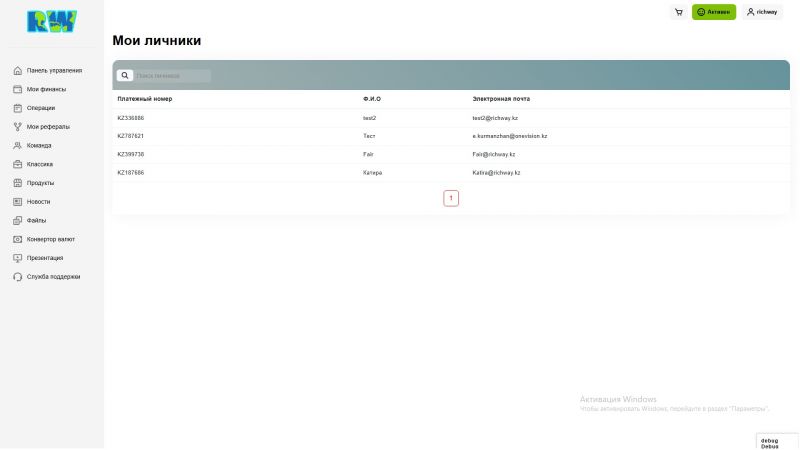Go to the Продукты section
Image resolution: width=800 pixels, height=450 pixels.
(41, 183)
